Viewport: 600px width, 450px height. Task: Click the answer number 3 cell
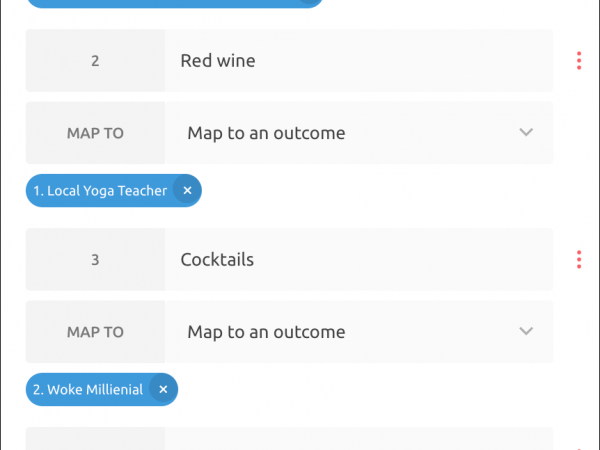coord(95,260)
